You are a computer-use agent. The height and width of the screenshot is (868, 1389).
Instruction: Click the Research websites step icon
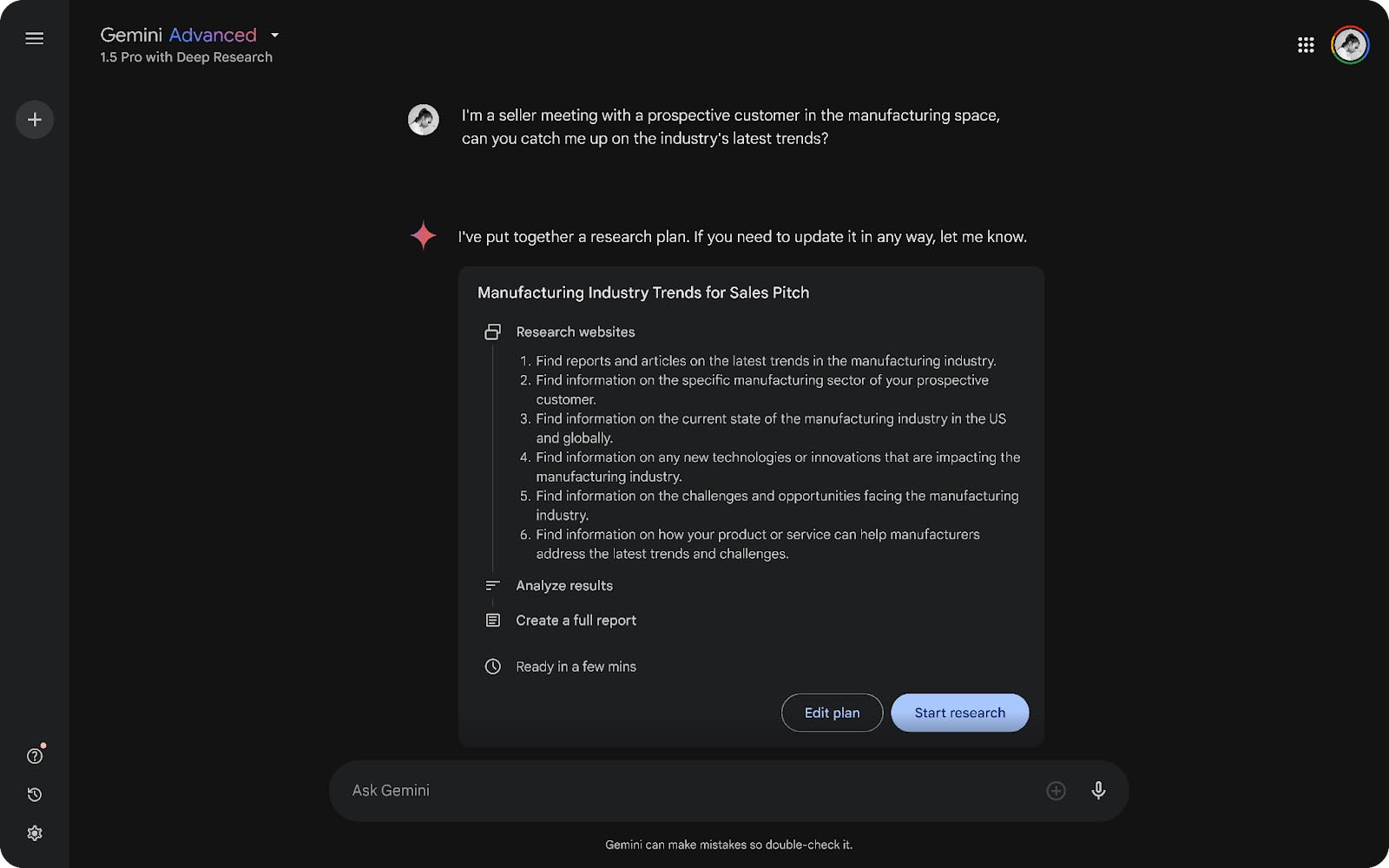[493, 331]
